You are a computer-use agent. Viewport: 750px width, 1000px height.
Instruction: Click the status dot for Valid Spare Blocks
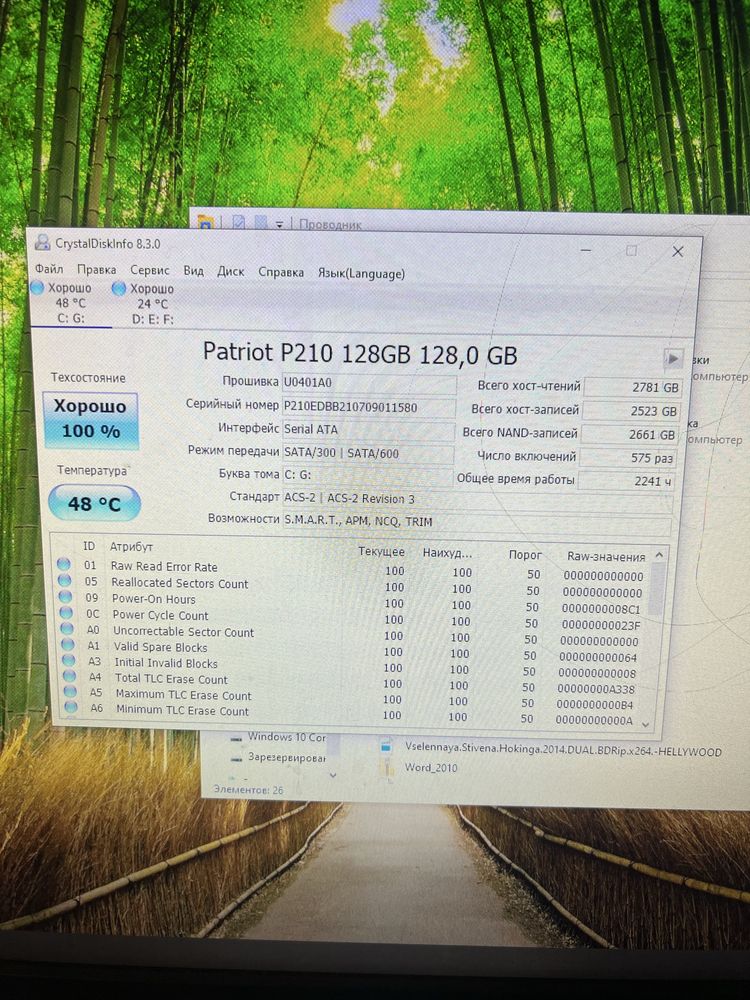pyautogui.click(x=68, y=644)
